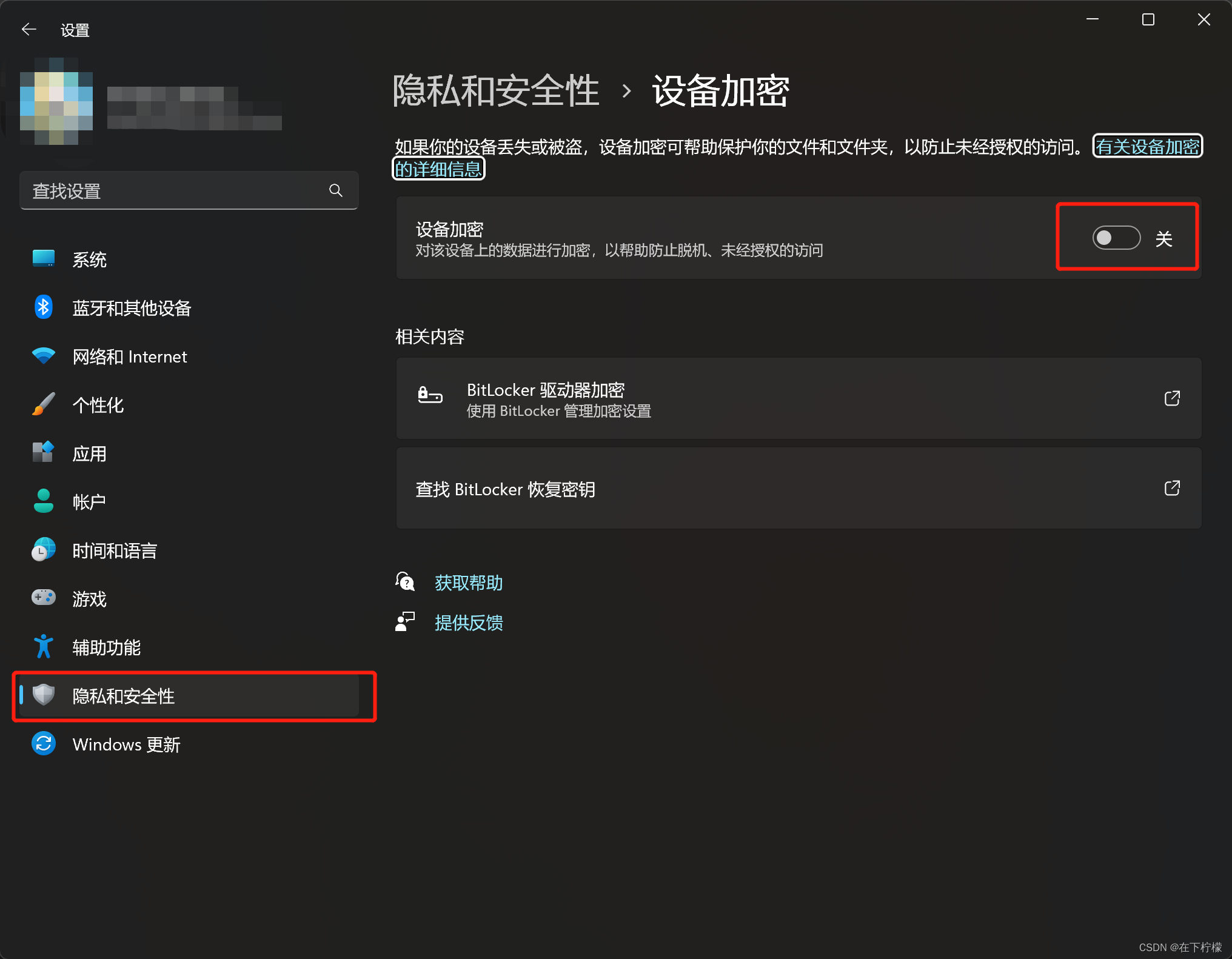Open 有关设备加密的详细信息 link
1232x959 pixels.
click(1147, 147)
